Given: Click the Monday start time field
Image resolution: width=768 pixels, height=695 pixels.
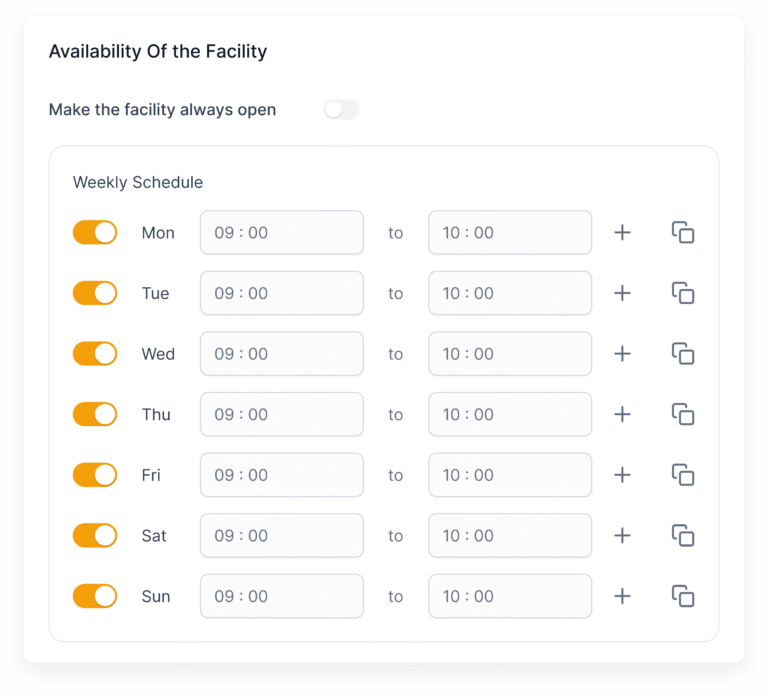Looking at the screenshot, I should [282, 233].
